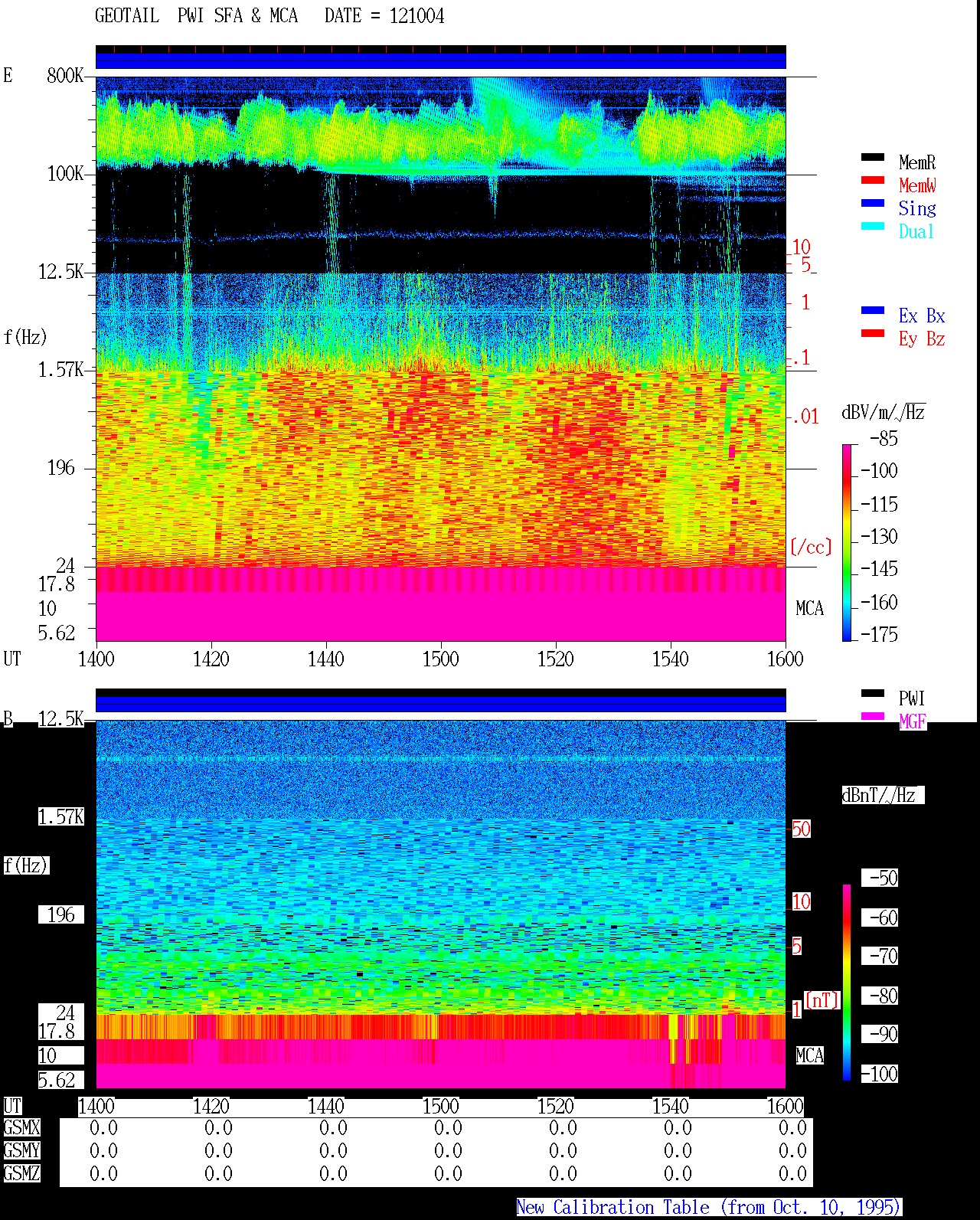Screen dimensions: 980x1220
Task: Click the -85 color scale value
Action: click(x=884, y=438)
